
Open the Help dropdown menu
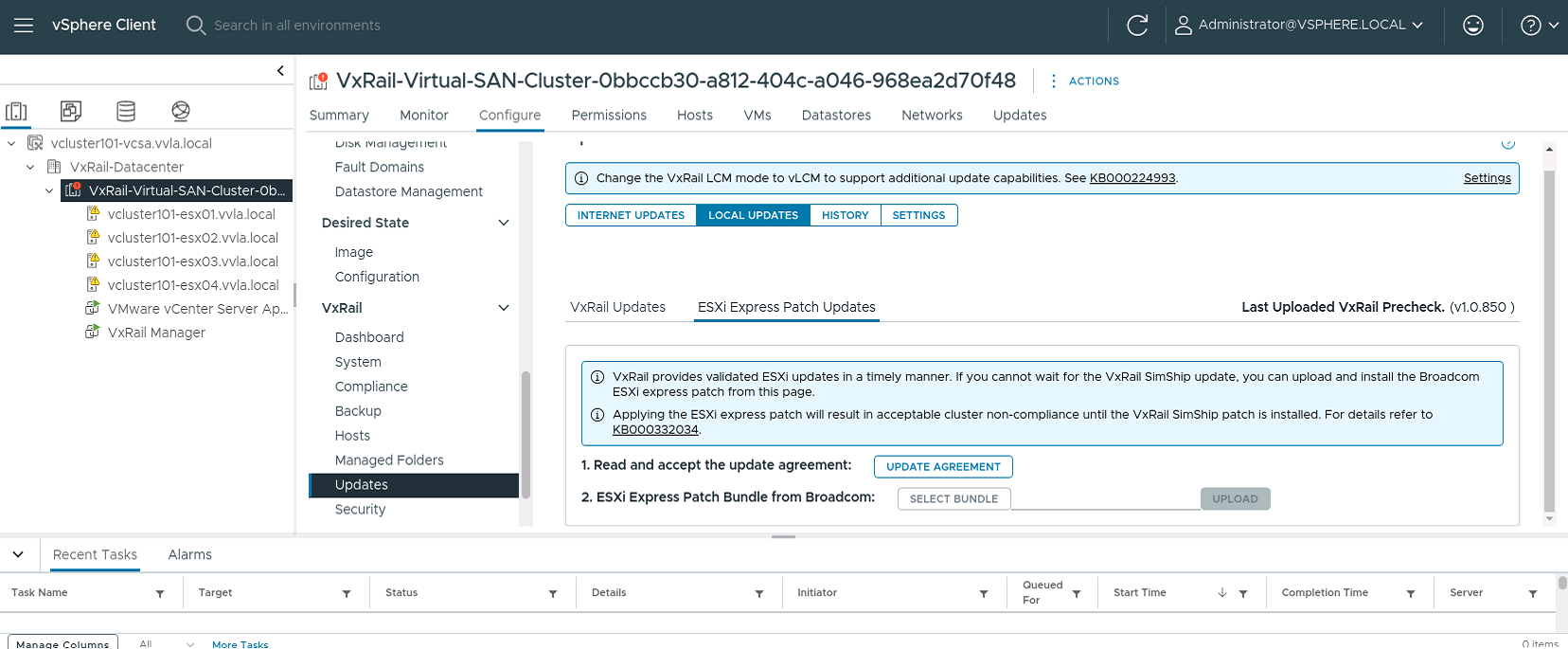click(x=1539, y=26)
